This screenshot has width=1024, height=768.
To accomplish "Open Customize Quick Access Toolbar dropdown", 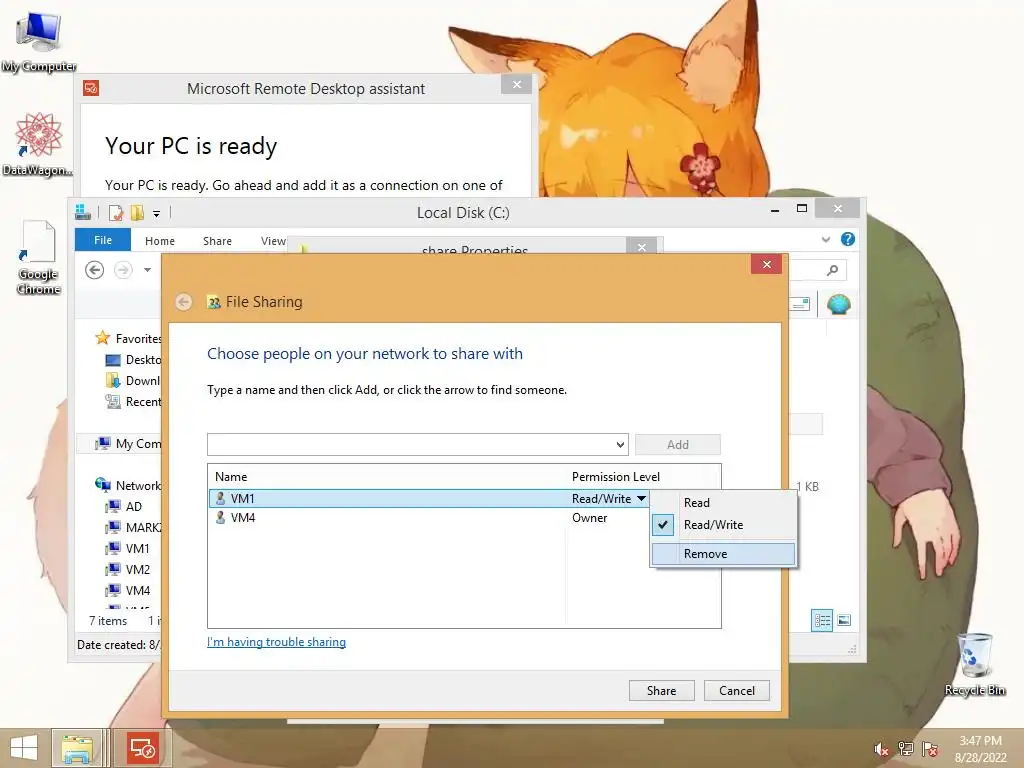I will [x=157, y=214].
